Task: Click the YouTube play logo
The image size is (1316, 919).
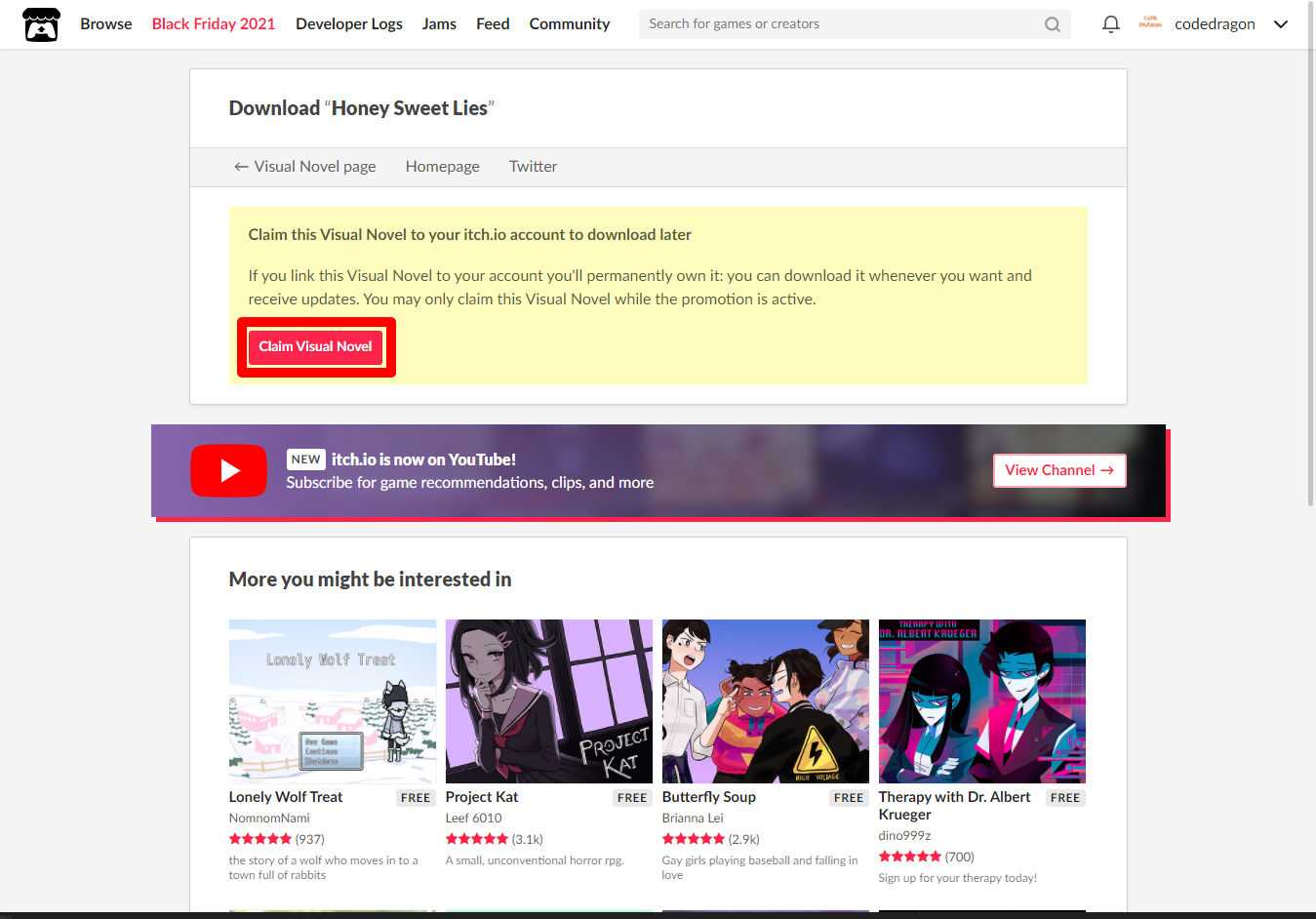Action: point(229,470)
